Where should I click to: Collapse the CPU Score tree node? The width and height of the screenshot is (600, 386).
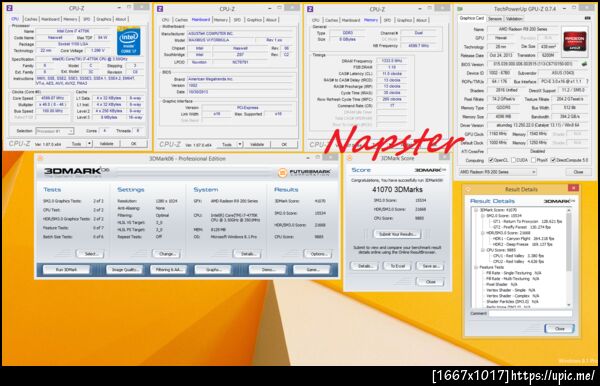tap(483, 250)
